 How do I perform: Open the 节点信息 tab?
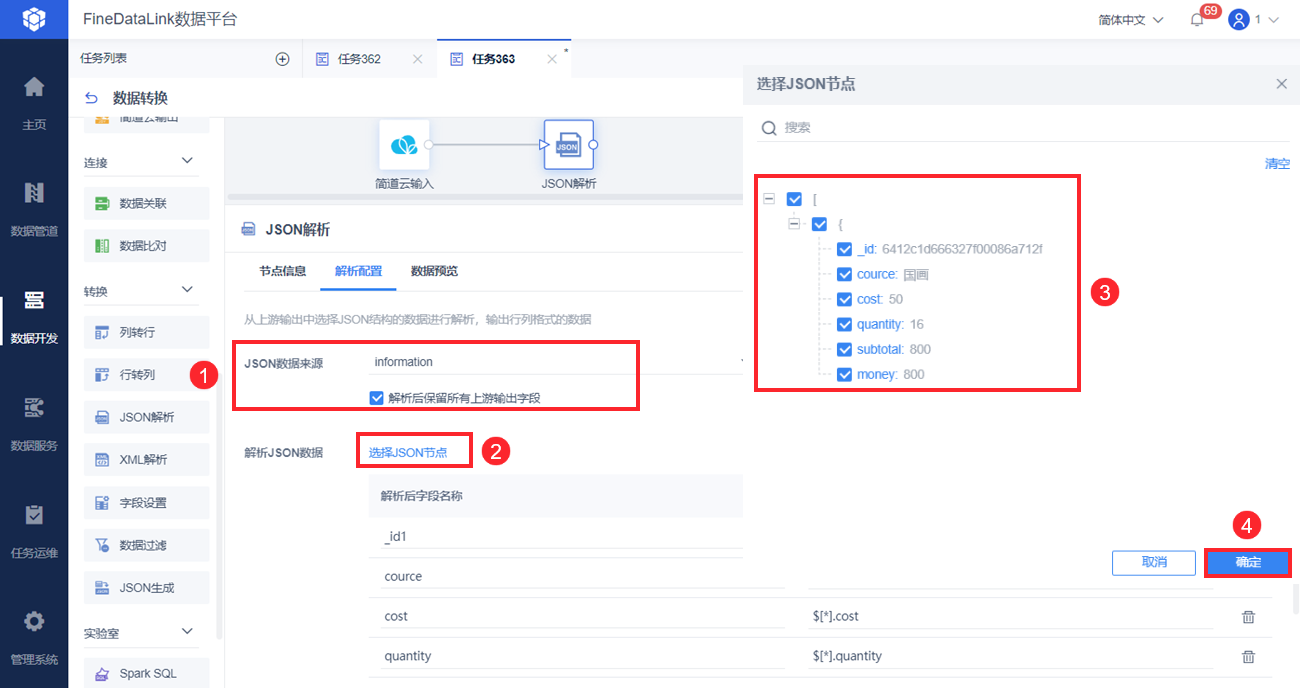(x=283, y=271)
